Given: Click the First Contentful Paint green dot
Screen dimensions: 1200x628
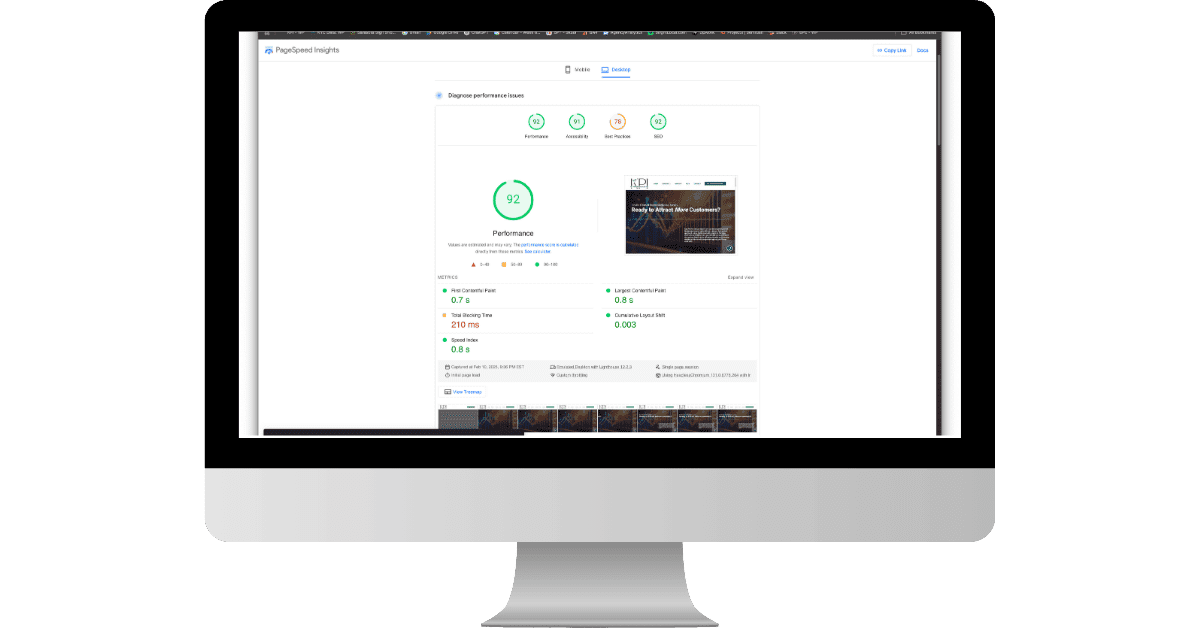Looking at the screenshot, I should coord(444,290).
